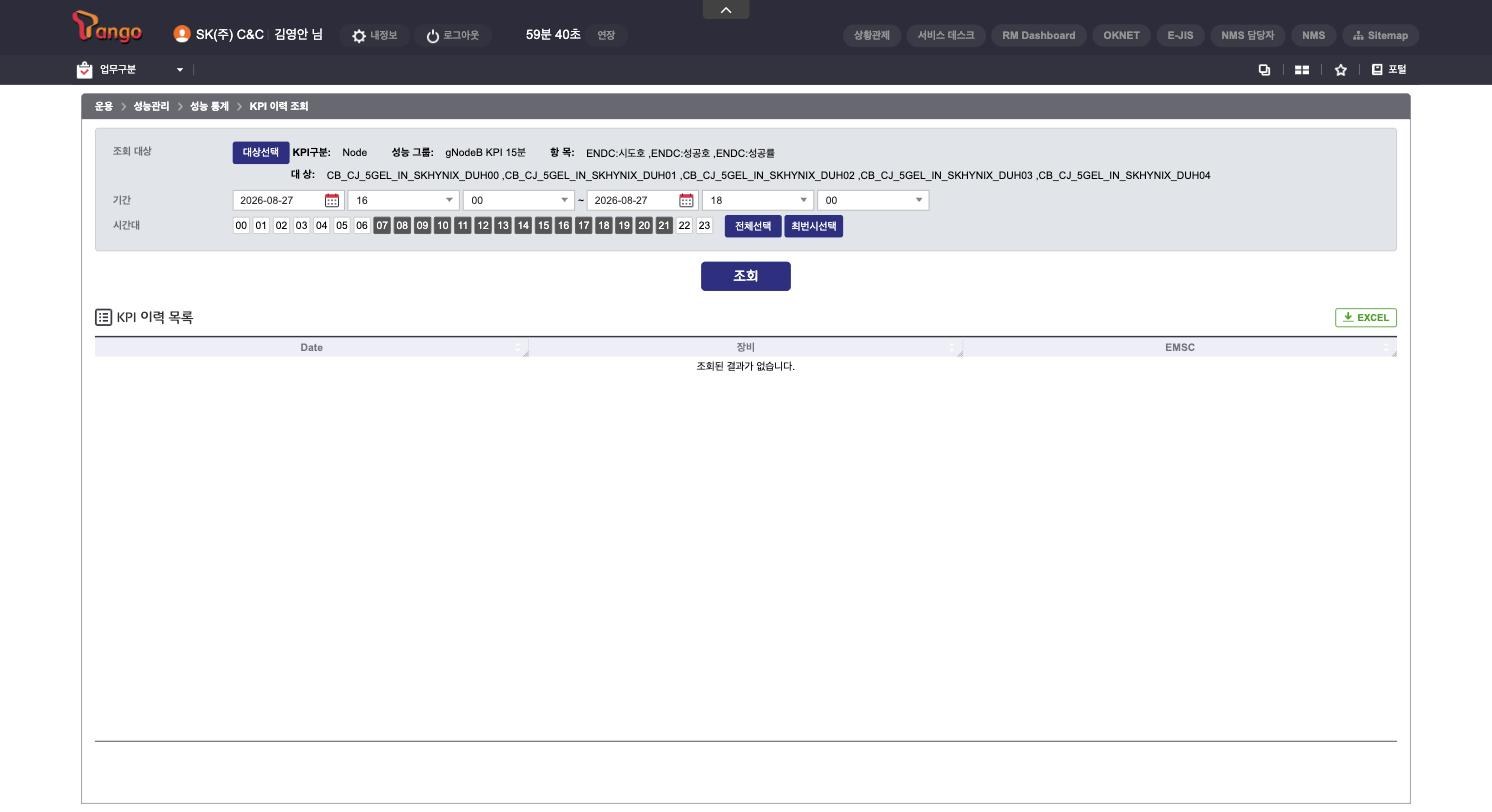The height and width of the screenshot is (812, 1492).
Task: Open the 포털 portal link
Action: (1389, 70)
